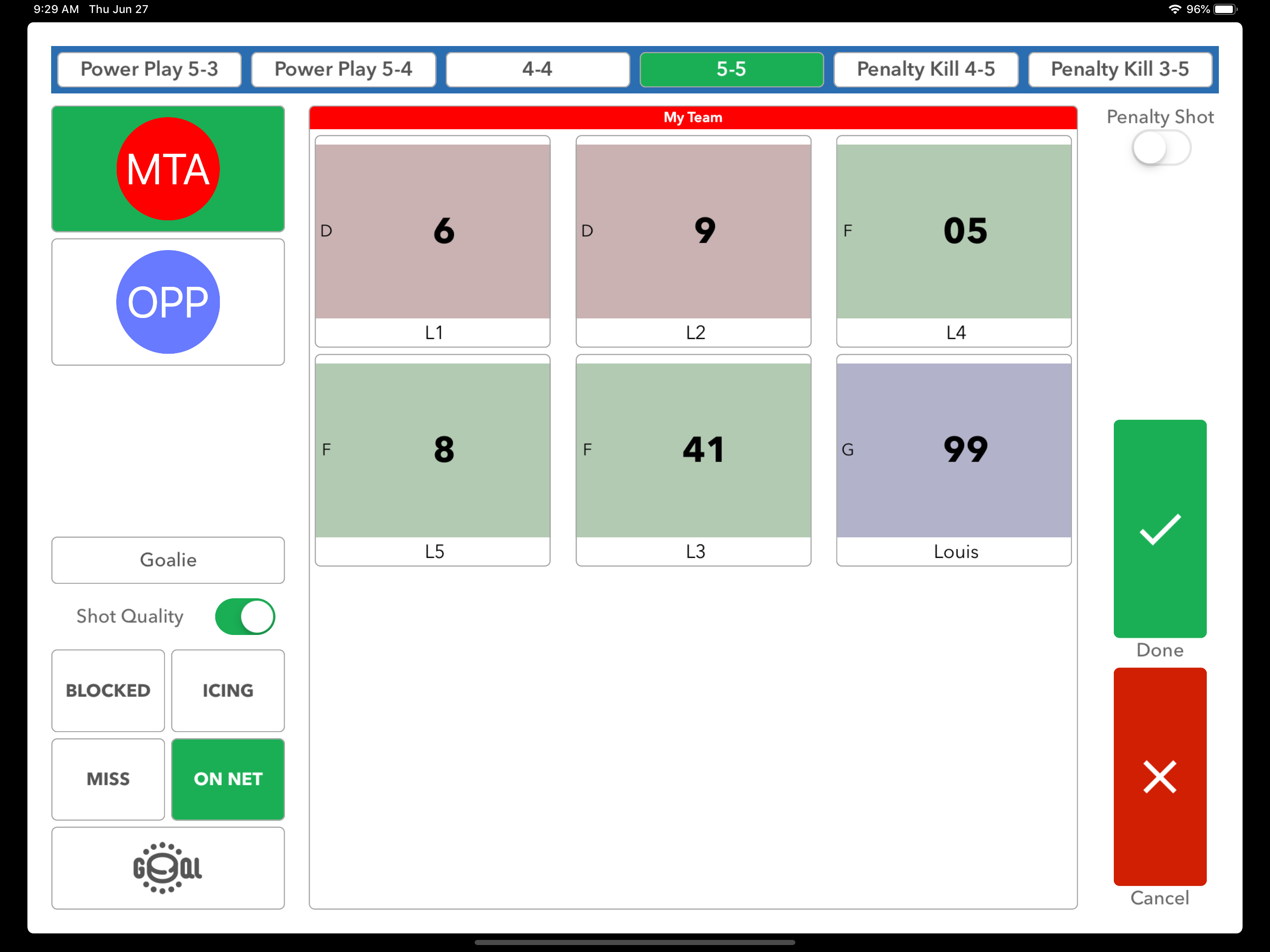Pick forward number 8 card L5
Screen dimensions: 1270x952
point(432,460)
